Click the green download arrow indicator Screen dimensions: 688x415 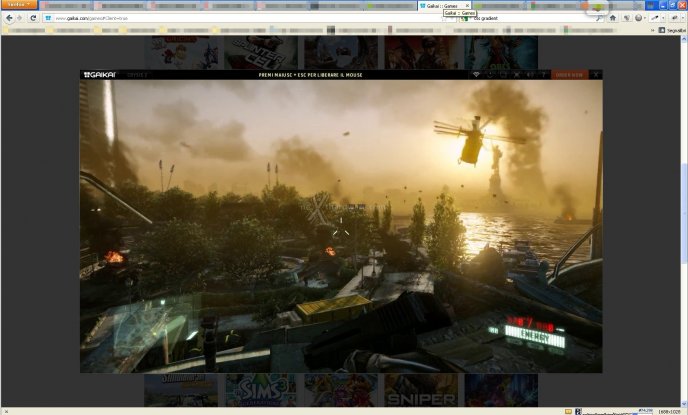[597, 6]
